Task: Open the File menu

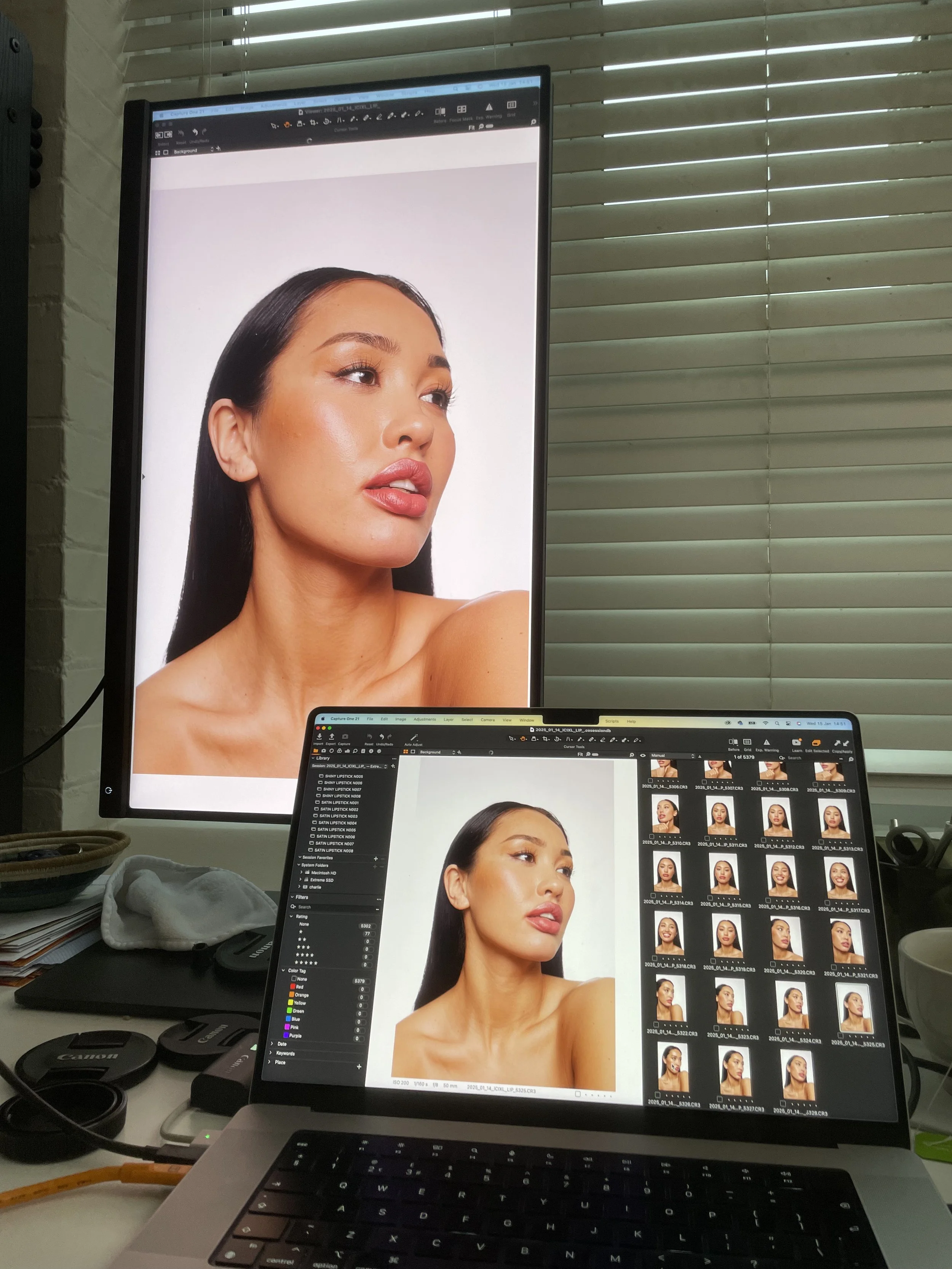Action: click(370, 719)
